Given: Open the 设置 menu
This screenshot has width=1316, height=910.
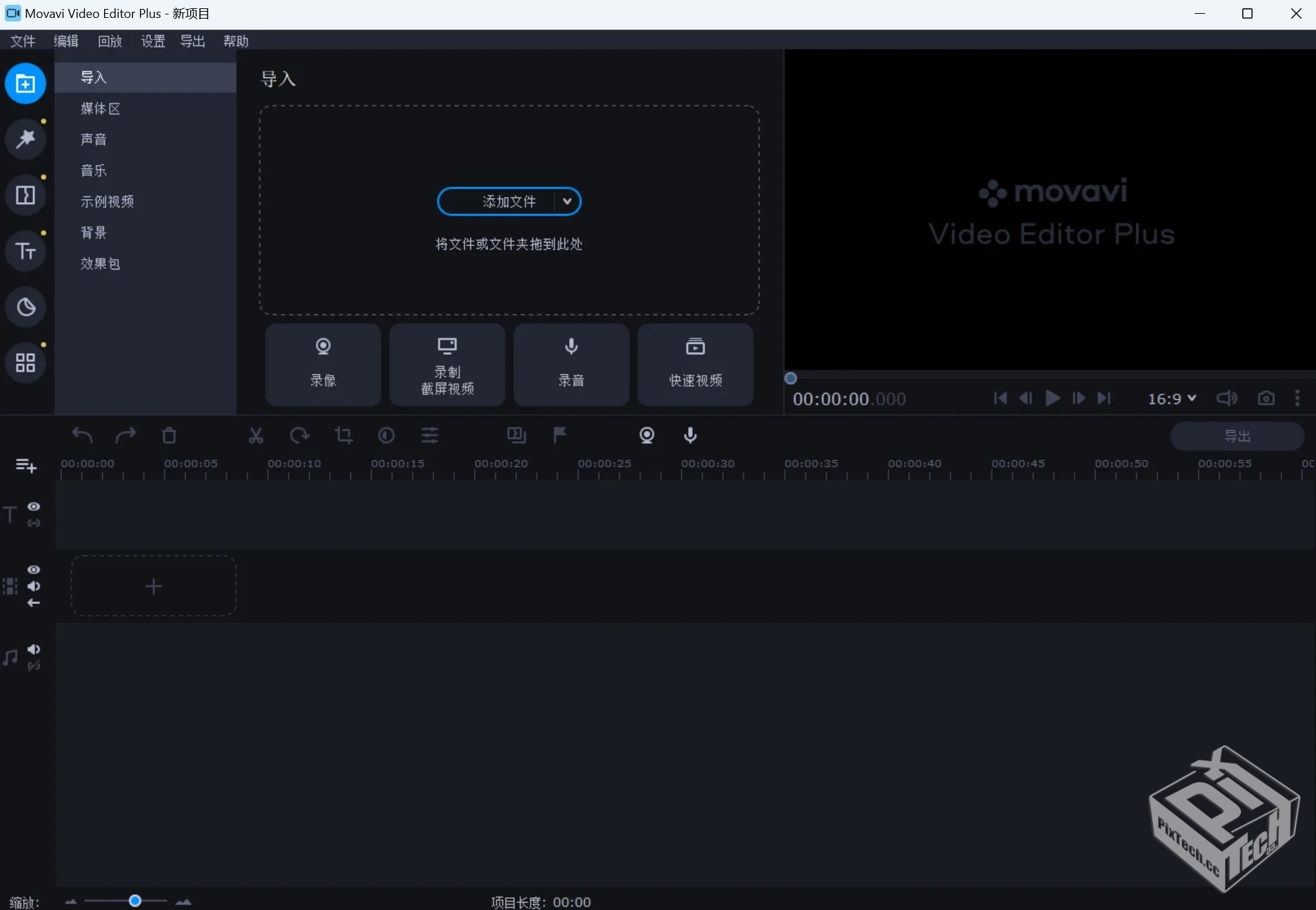Looking at the screenshot, I should (153, 41).
